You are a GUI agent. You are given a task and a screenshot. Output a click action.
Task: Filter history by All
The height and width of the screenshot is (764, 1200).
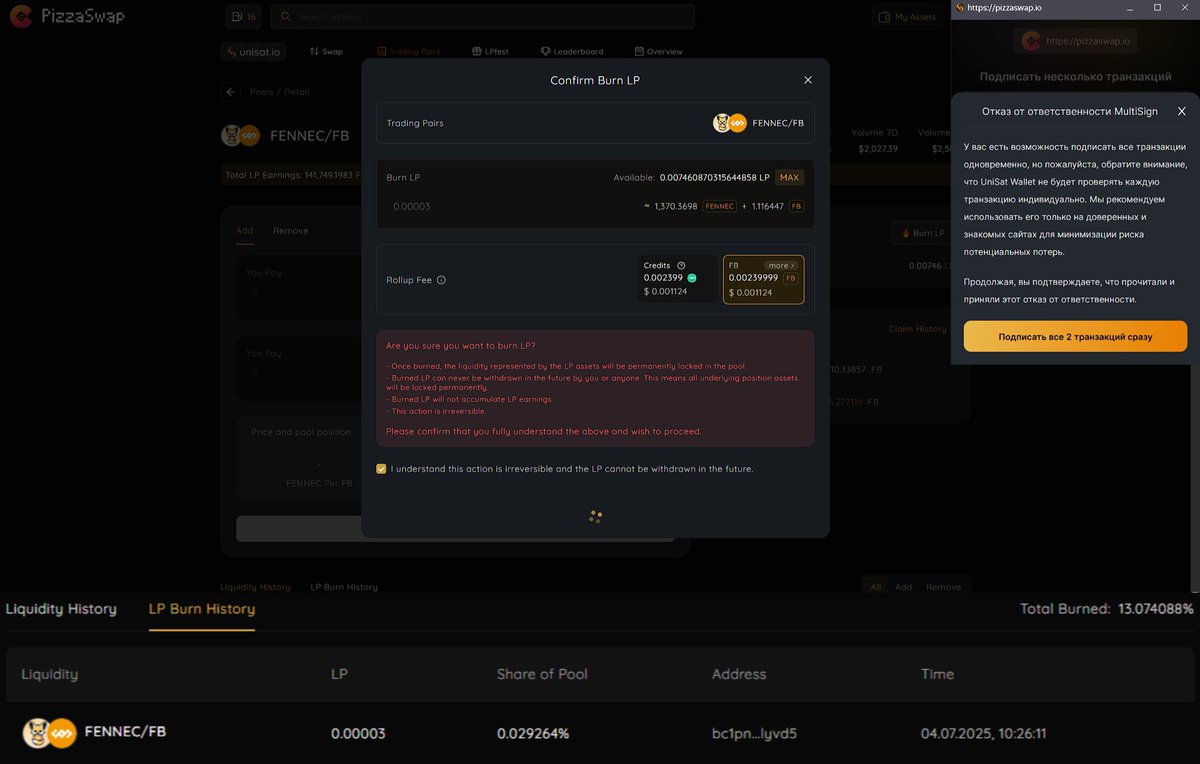pyautogui.click(x=876, y=587)
